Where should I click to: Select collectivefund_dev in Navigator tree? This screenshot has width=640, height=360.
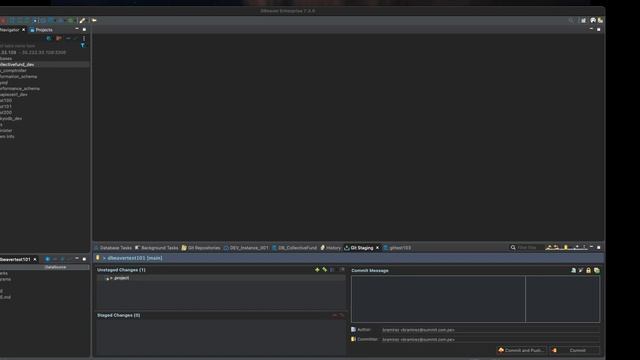[17, 64]
